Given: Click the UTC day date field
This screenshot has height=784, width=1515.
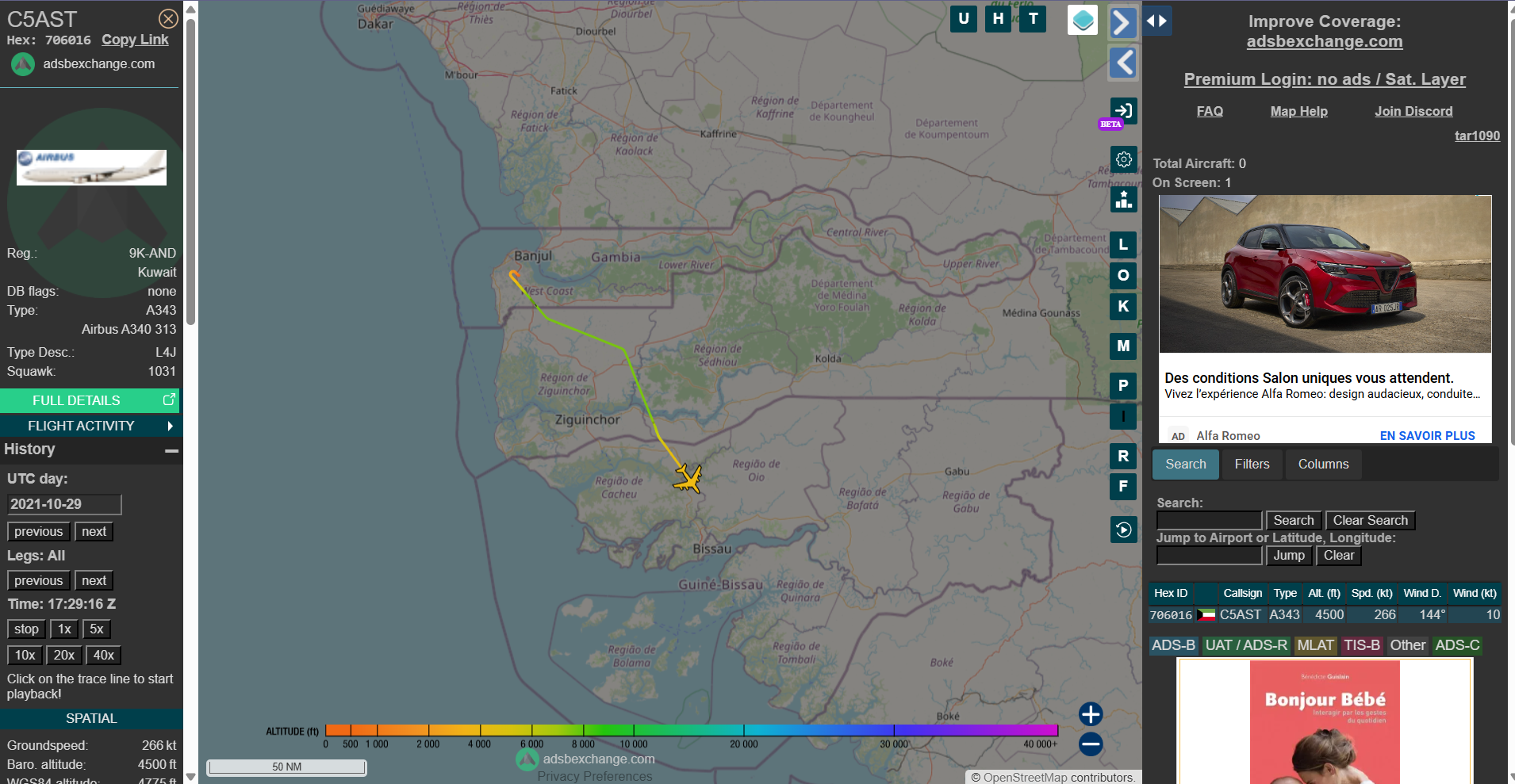Looking at the screenshot, I should [64, 504].
